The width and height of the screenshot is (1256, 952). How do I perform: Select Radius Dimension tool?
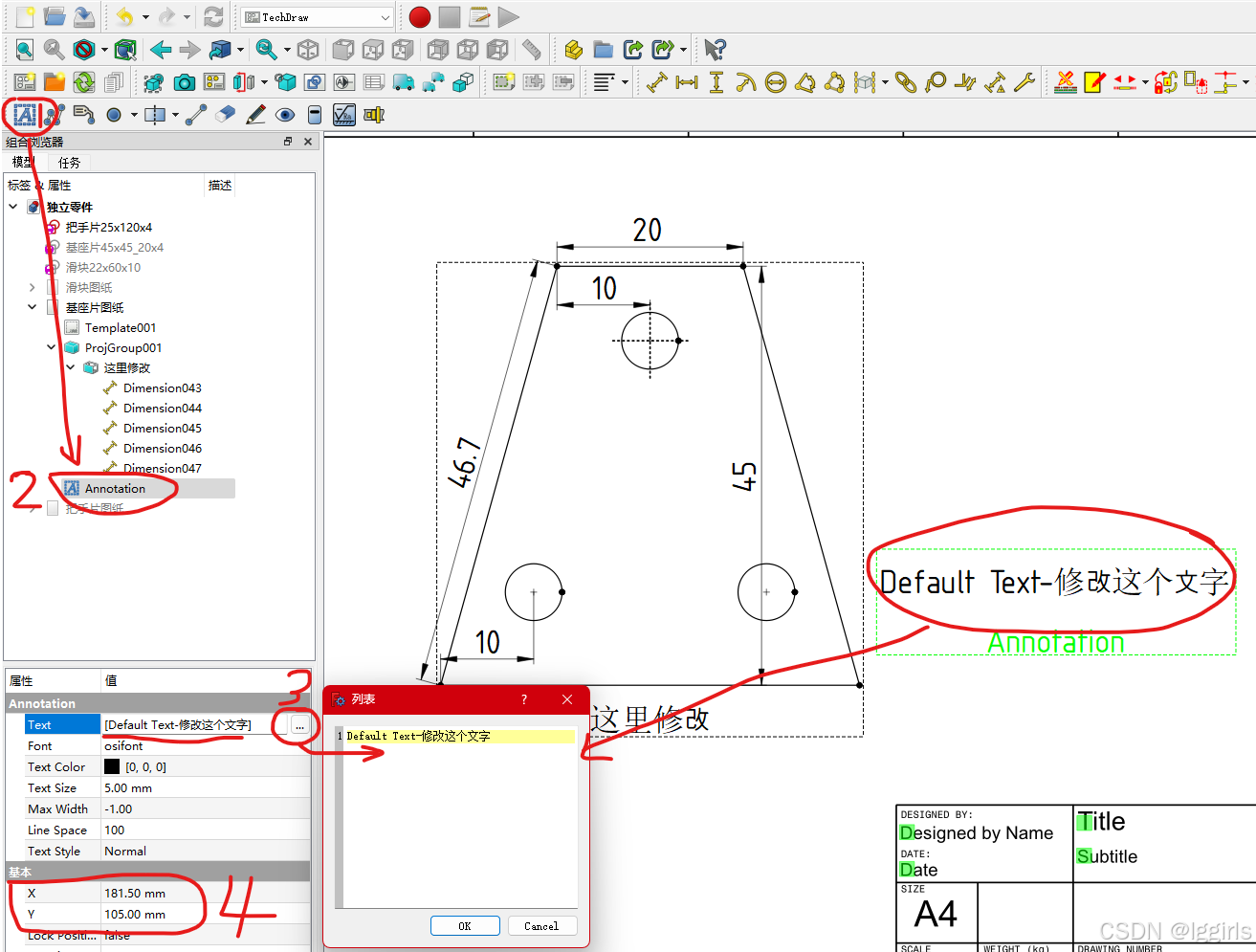coord(745,82)
